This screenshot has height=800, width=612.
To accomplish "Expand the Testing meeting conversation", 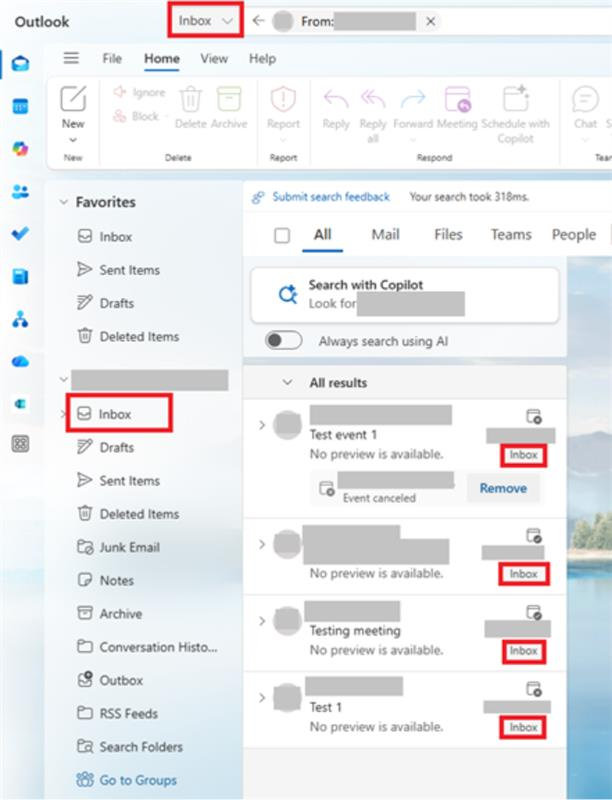I will tap(262, 621).
